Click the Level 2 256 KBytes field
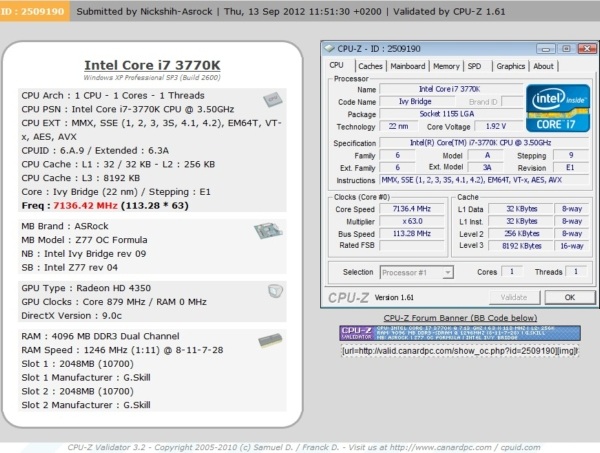Screen dimensions: 600x453 tap(521, 233)
